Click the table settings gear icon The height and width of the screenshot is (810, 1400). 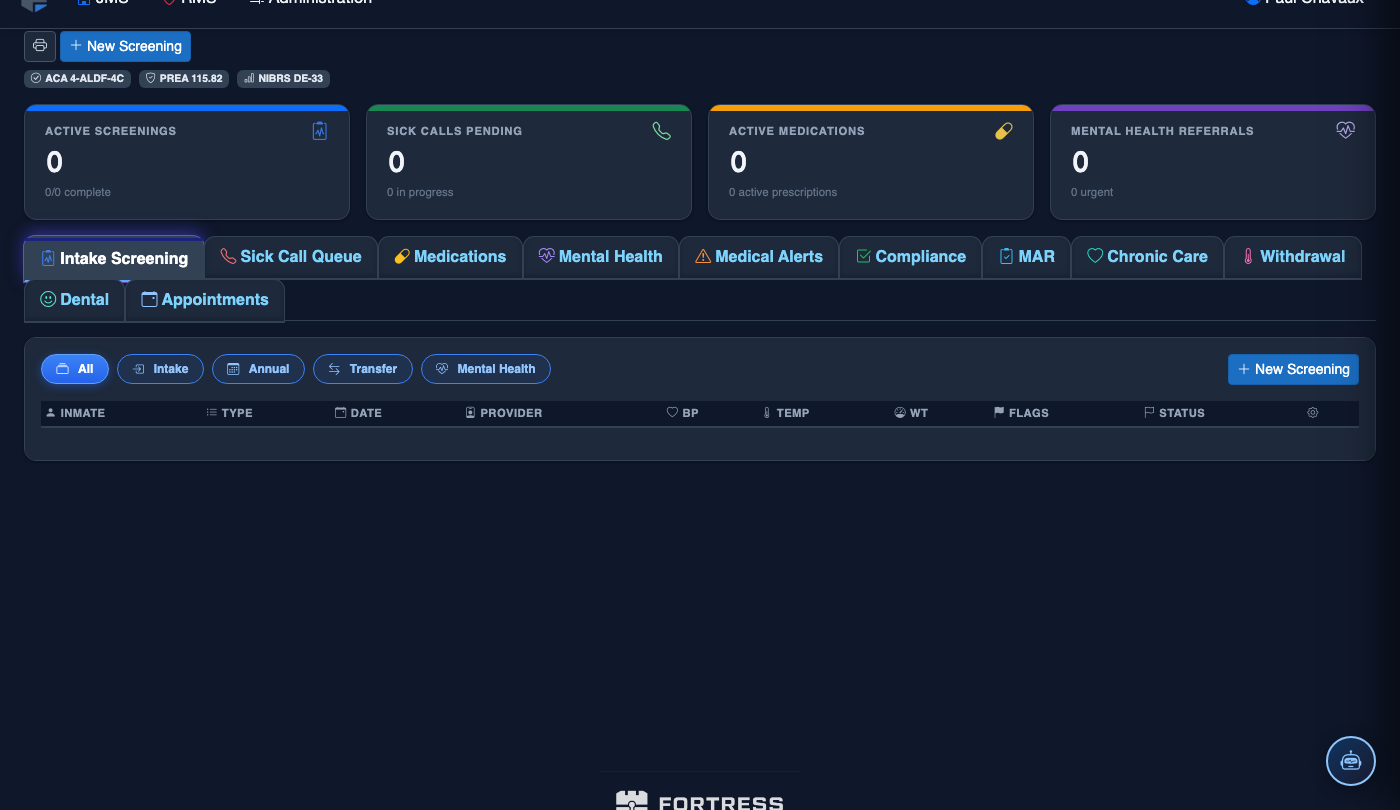[x=1313, y=412]
